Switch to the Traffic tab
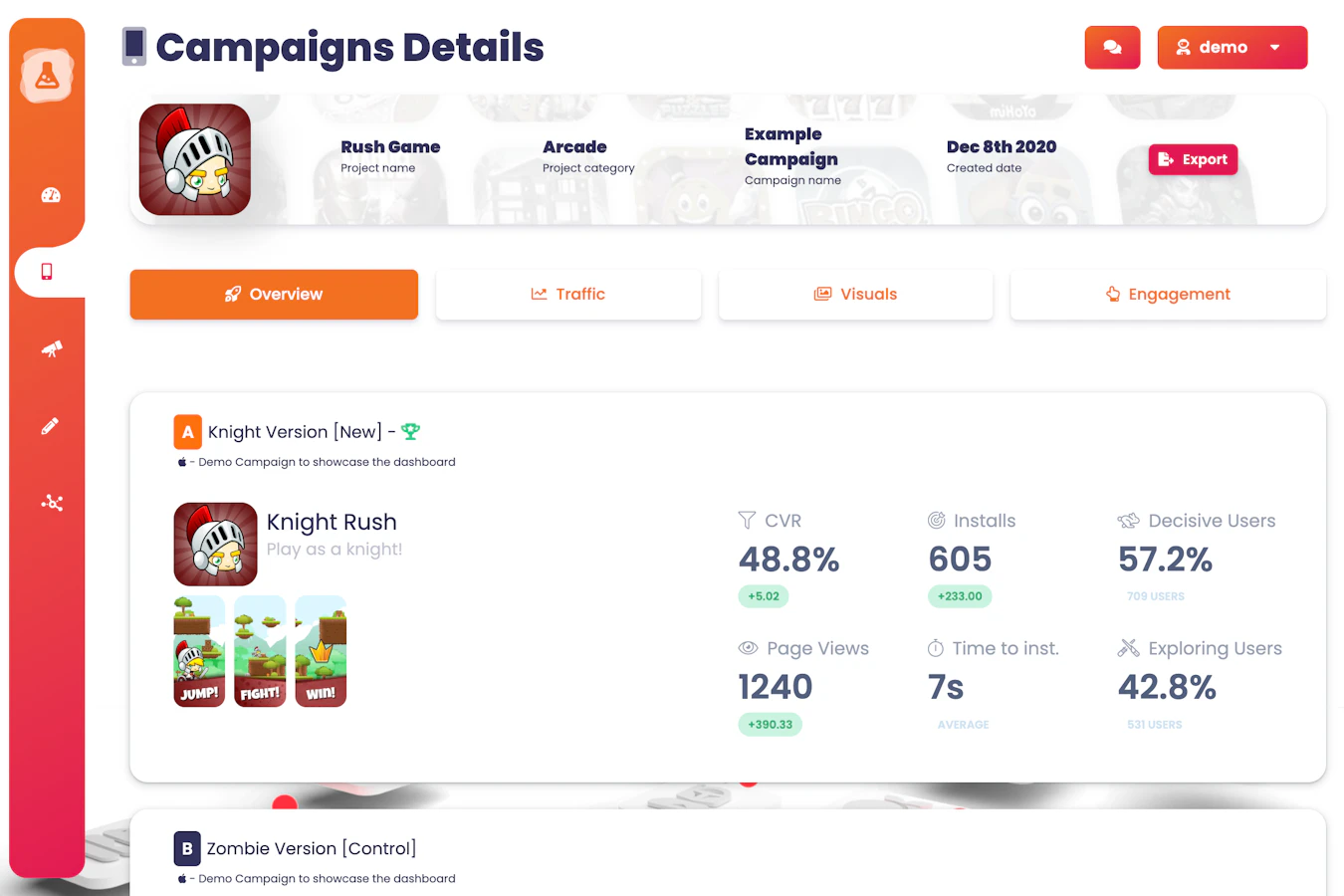This screenshot has height=896, width=1344. 568,295
